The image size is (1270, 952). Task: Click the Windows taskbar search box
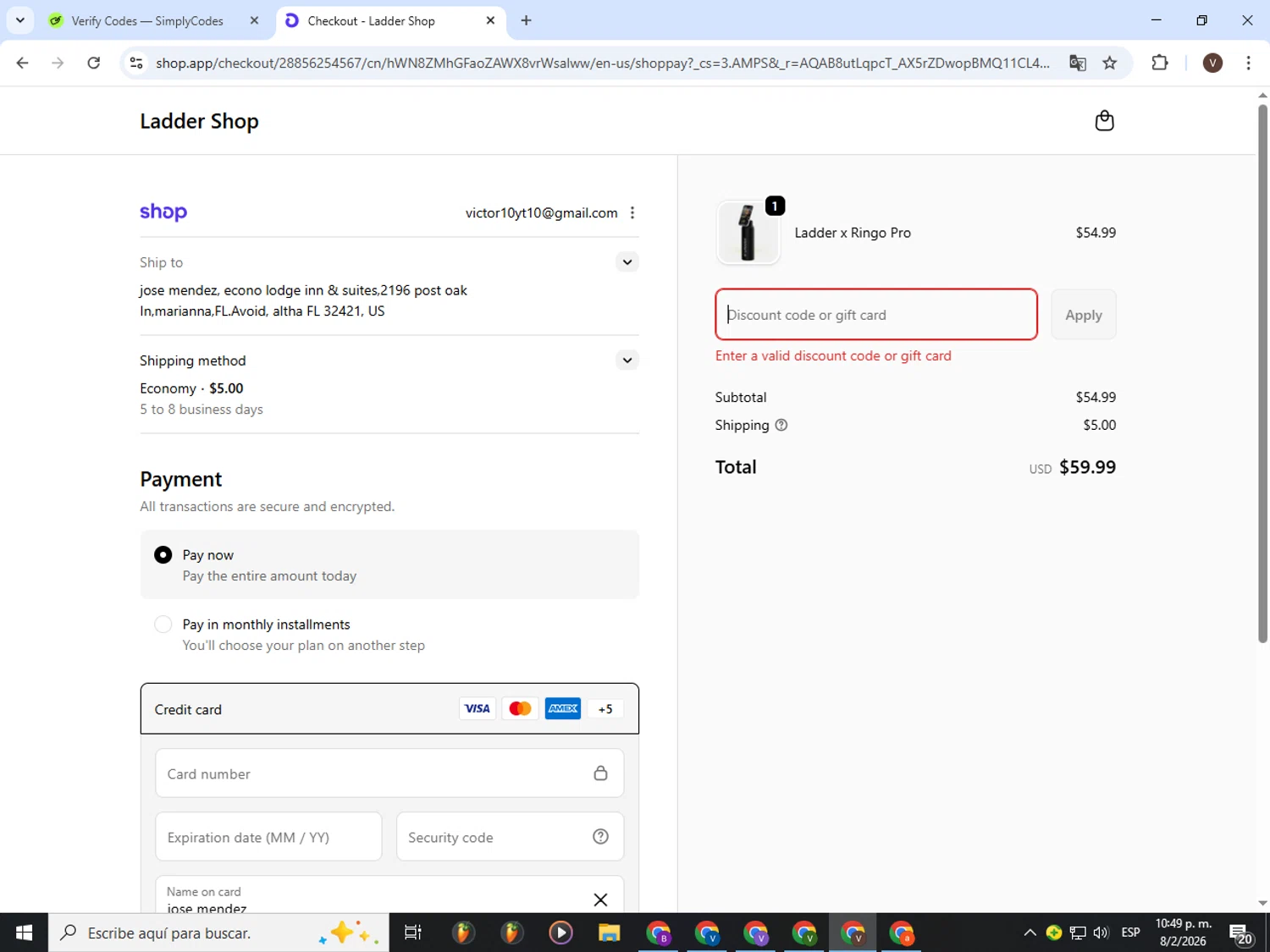click(x=218, y=933)
